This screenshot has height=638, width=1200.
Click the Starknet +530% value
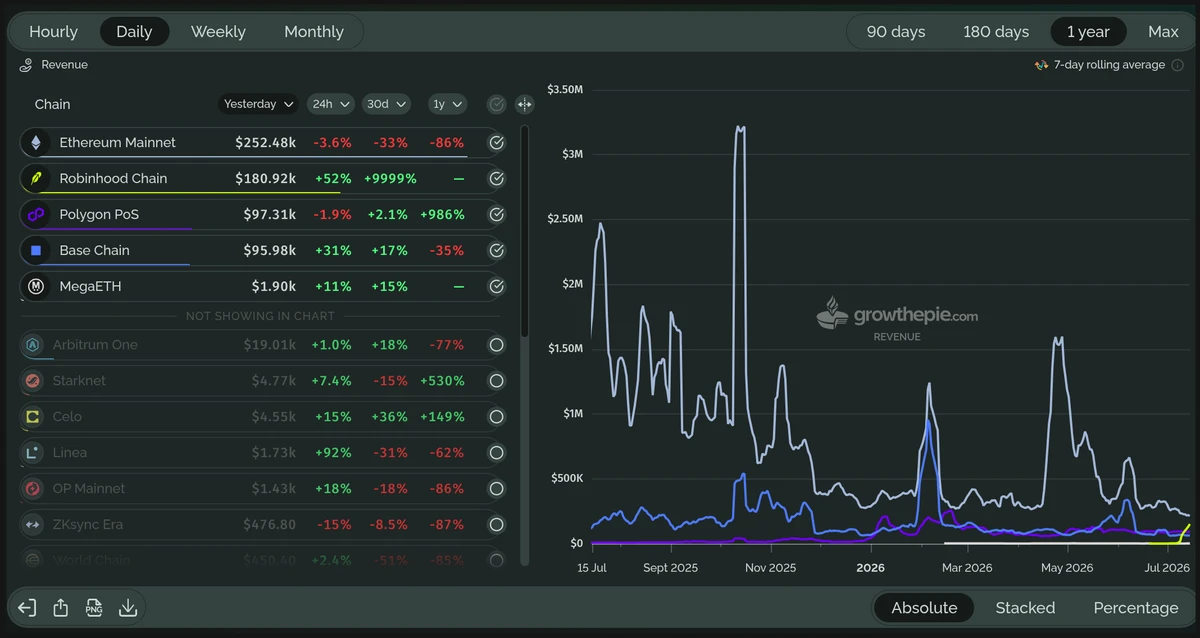tap(442, 381)
